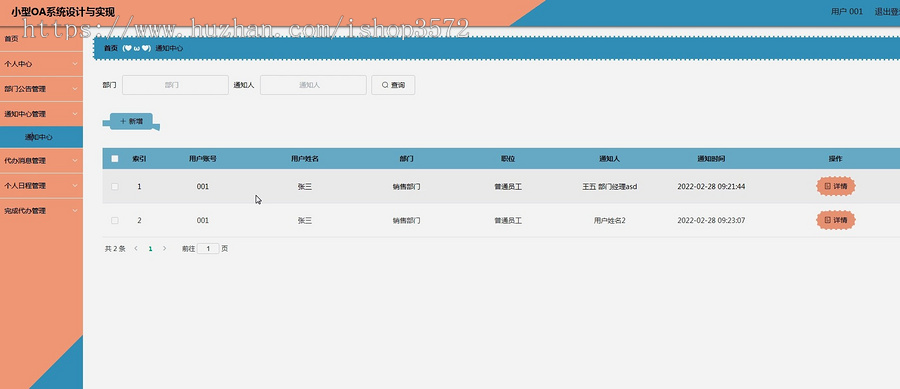Click the 用户姓名 column header
This screenshot has width=900, height=389.
(x=305, y=158)
